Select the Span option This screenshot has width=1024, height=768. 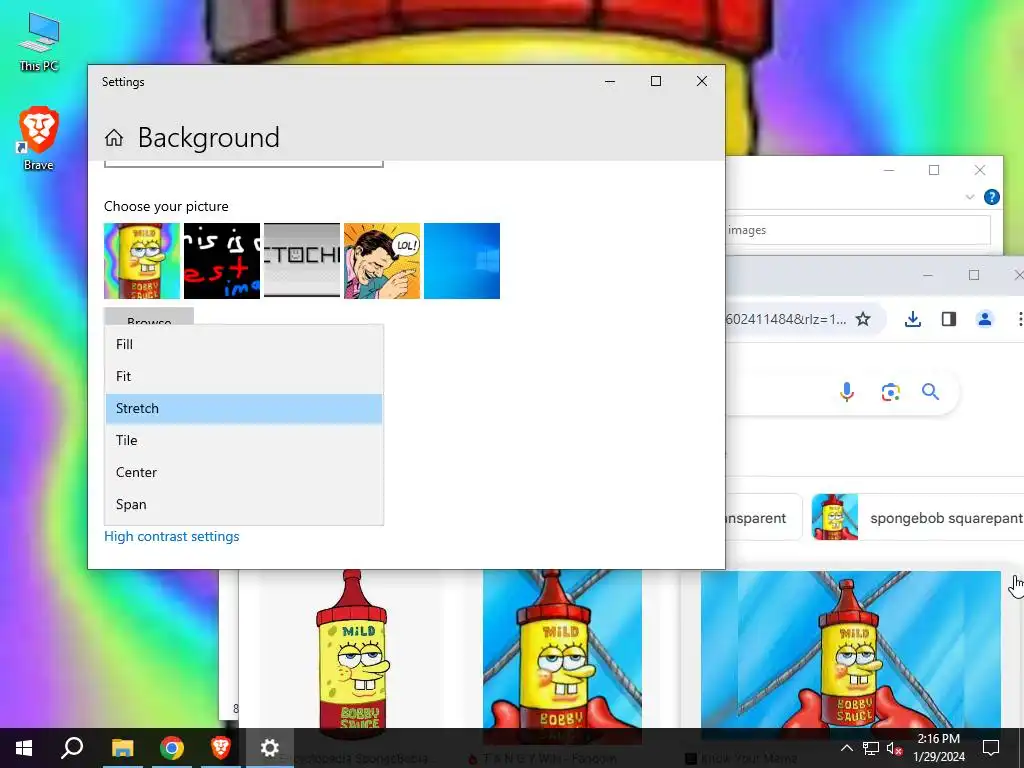pyautogui.click(x=244, y=504)
